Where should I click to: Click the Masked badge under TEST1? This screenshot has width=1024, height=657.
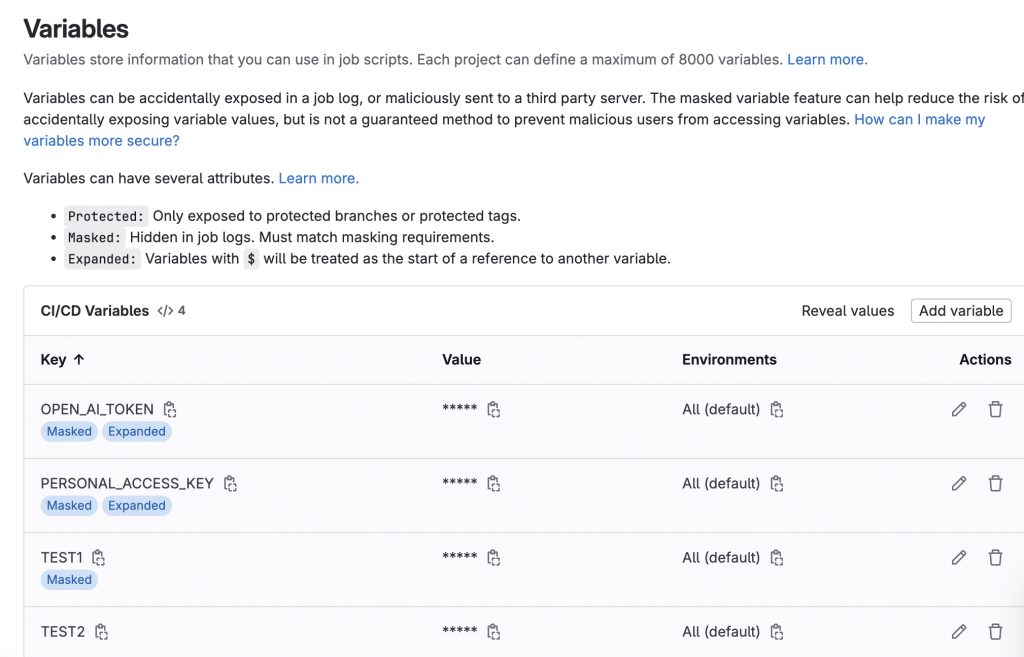(x=69, y=580)
